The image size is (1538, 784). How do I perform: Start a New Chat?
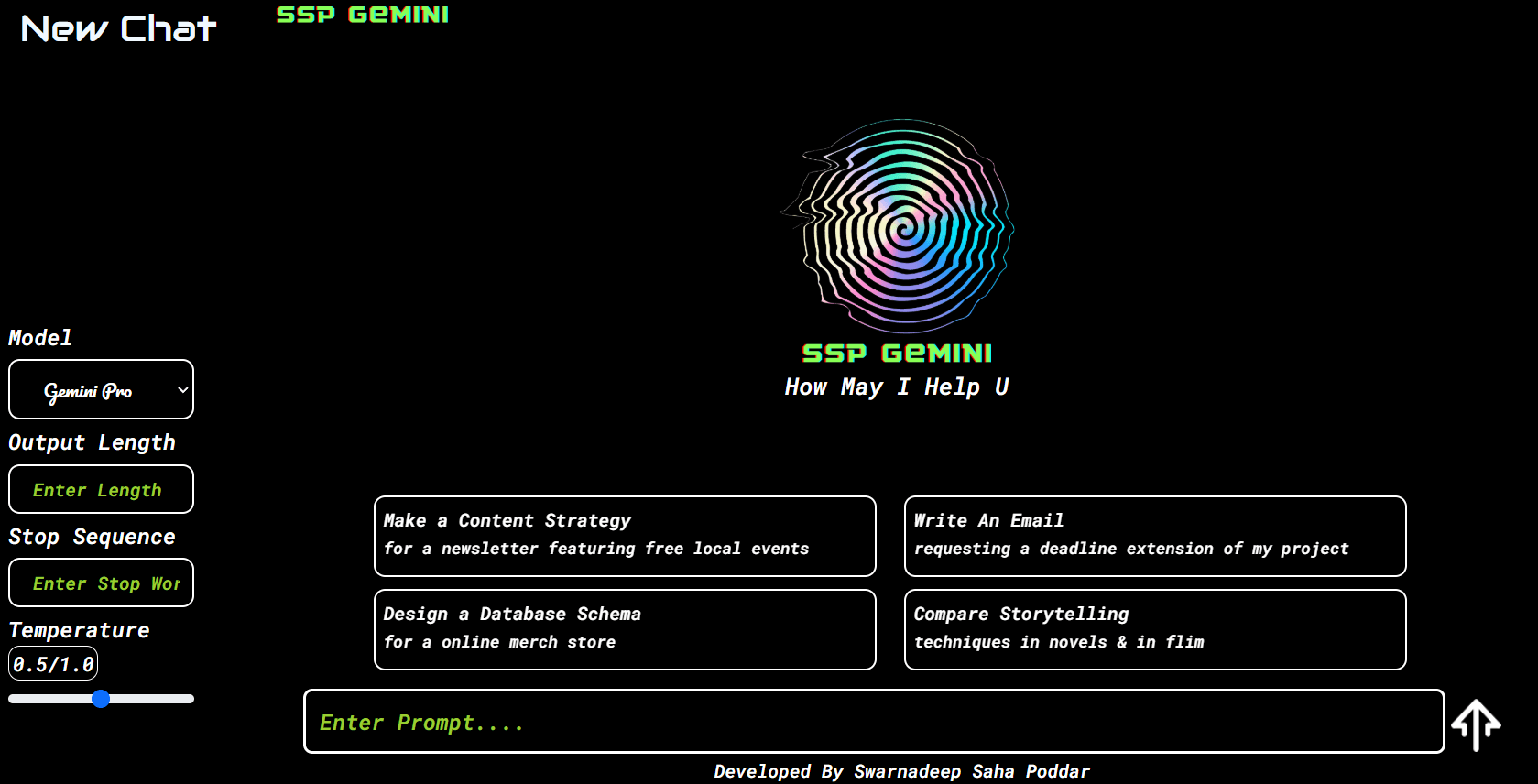[x=118, y=28]
